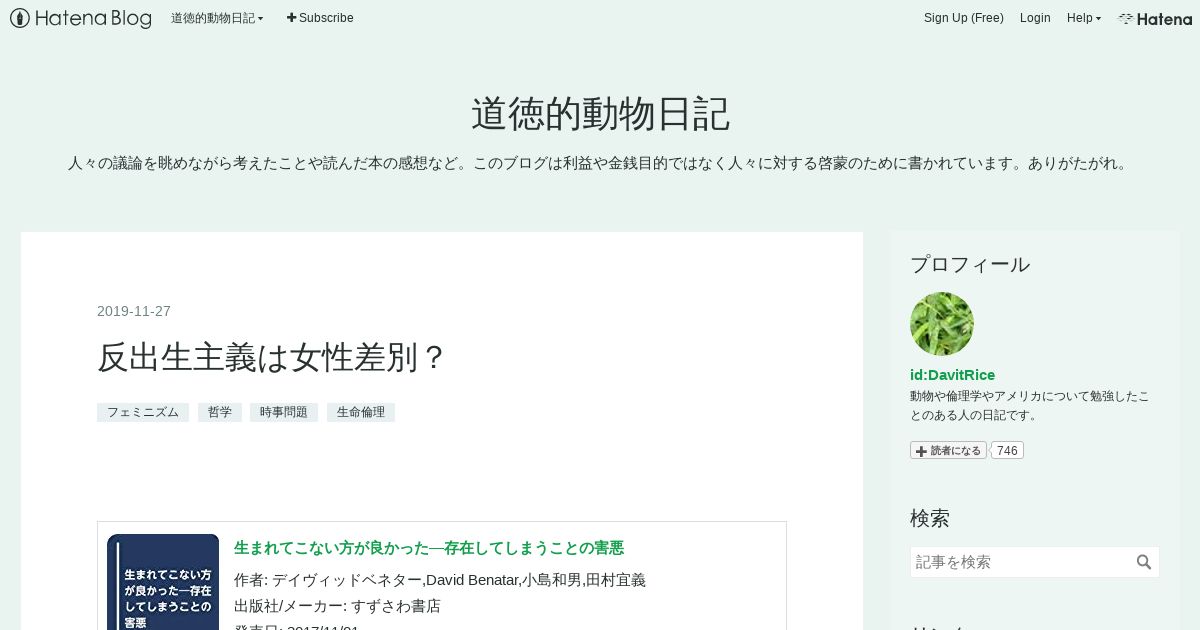Select the フェミニズム category tag
1200x630 pixels.
pos(143,412)
